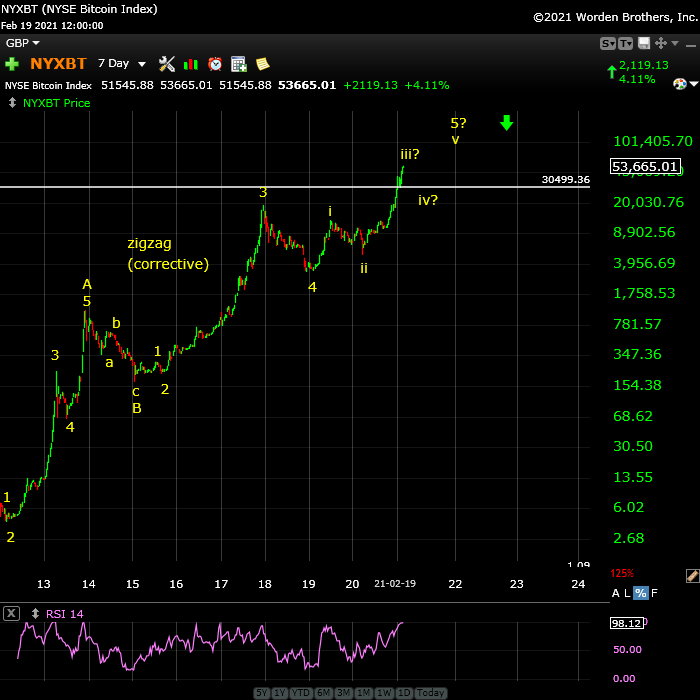Click the 21-02-19 date label
The height and width of the screenshot is (700, 700).
[x=395, y=583]
